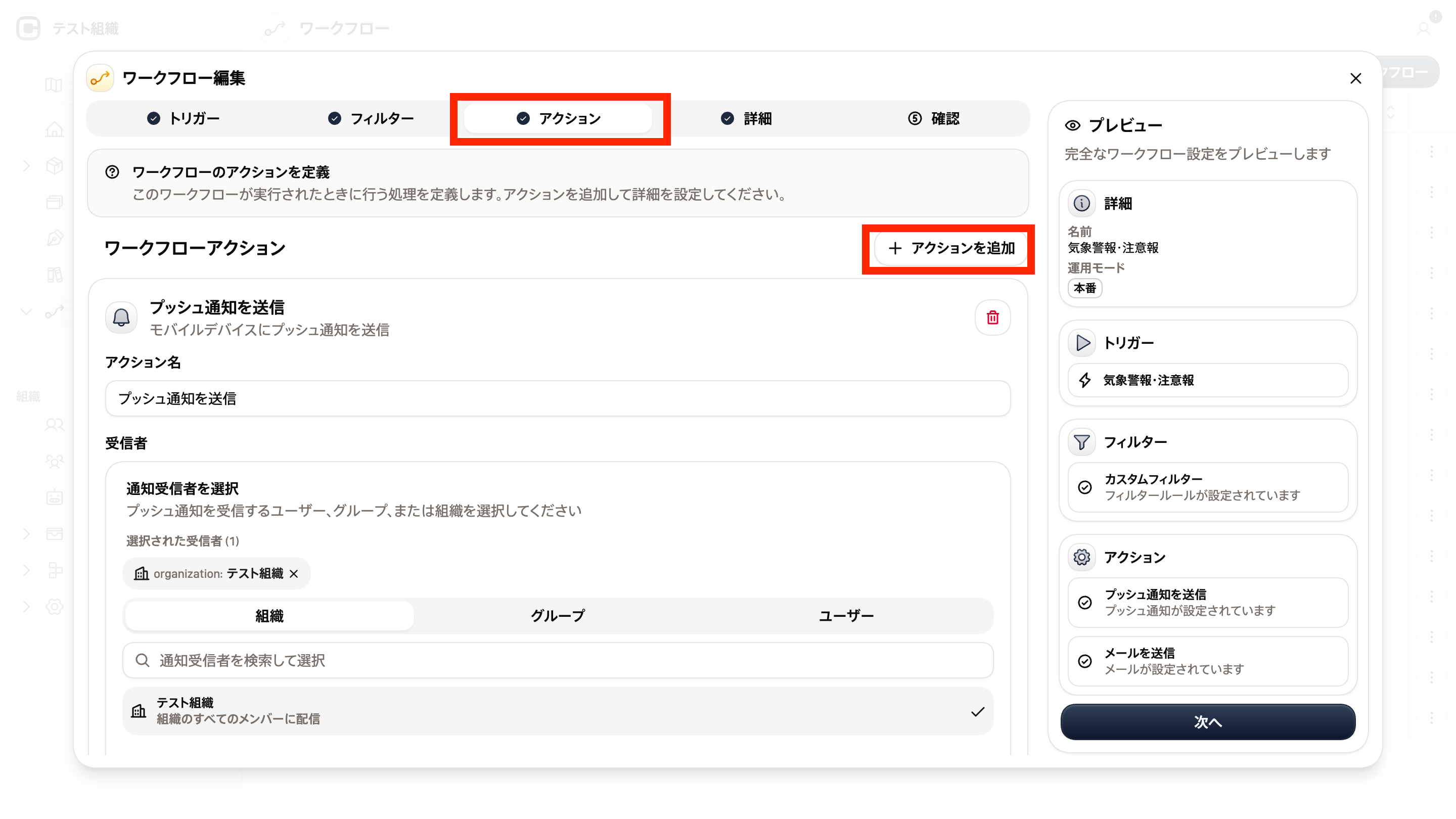Image resolution: width=1456 pixels, height=819 pixels.
Task: Open the home icon in background sidebar
Action: (54, 129)
